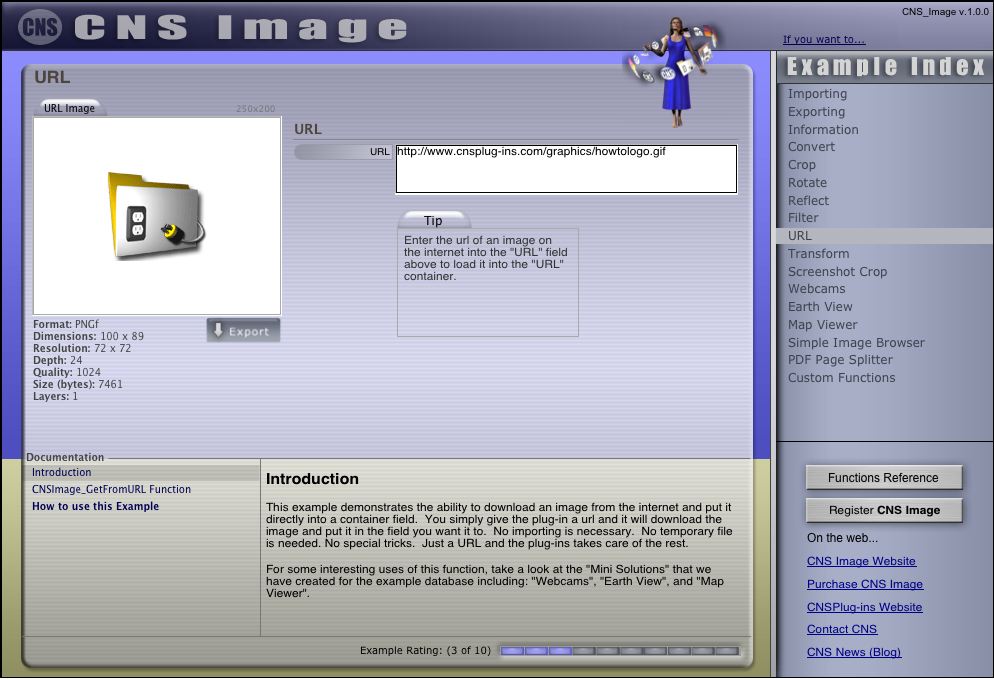Click the 'Dimensions: 100 x 89' text
994x679 pixels.
88,336
